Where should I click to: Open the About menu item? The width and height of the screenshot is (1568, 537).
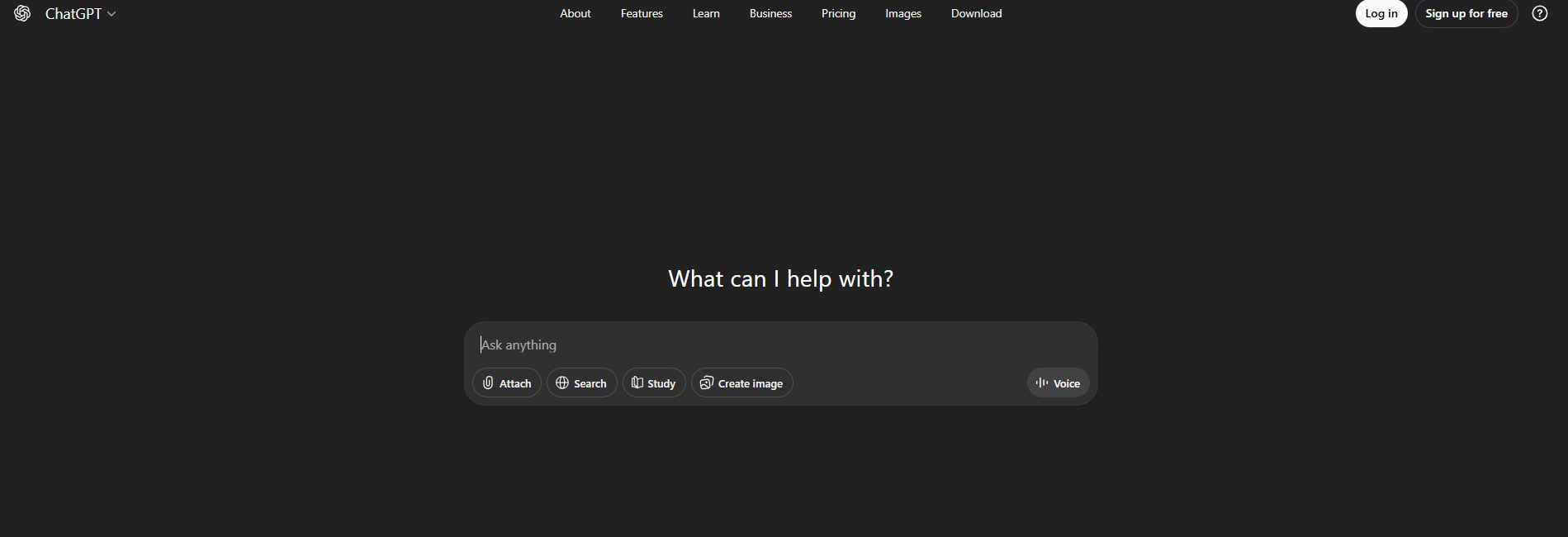coord(576,13)
